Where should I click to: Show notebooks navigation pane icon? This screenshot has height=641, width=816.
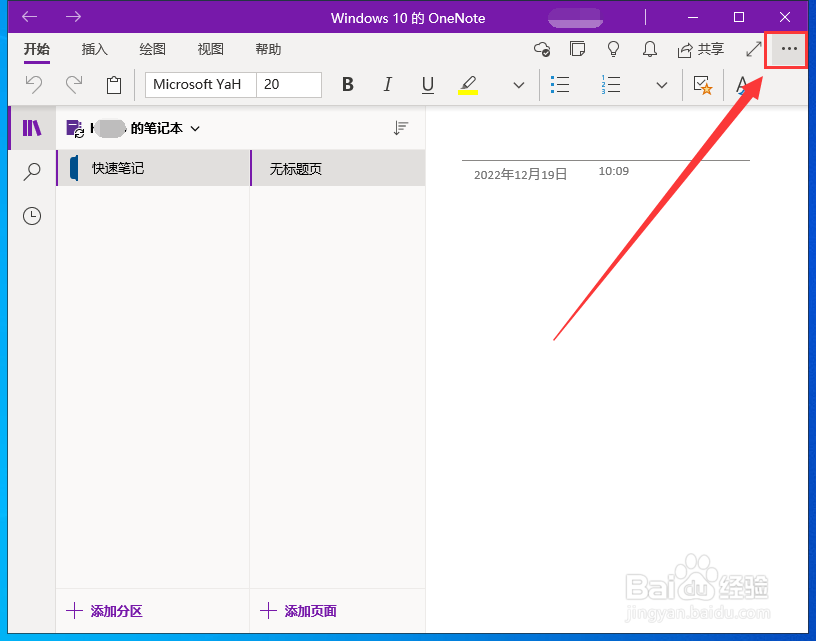32,127
